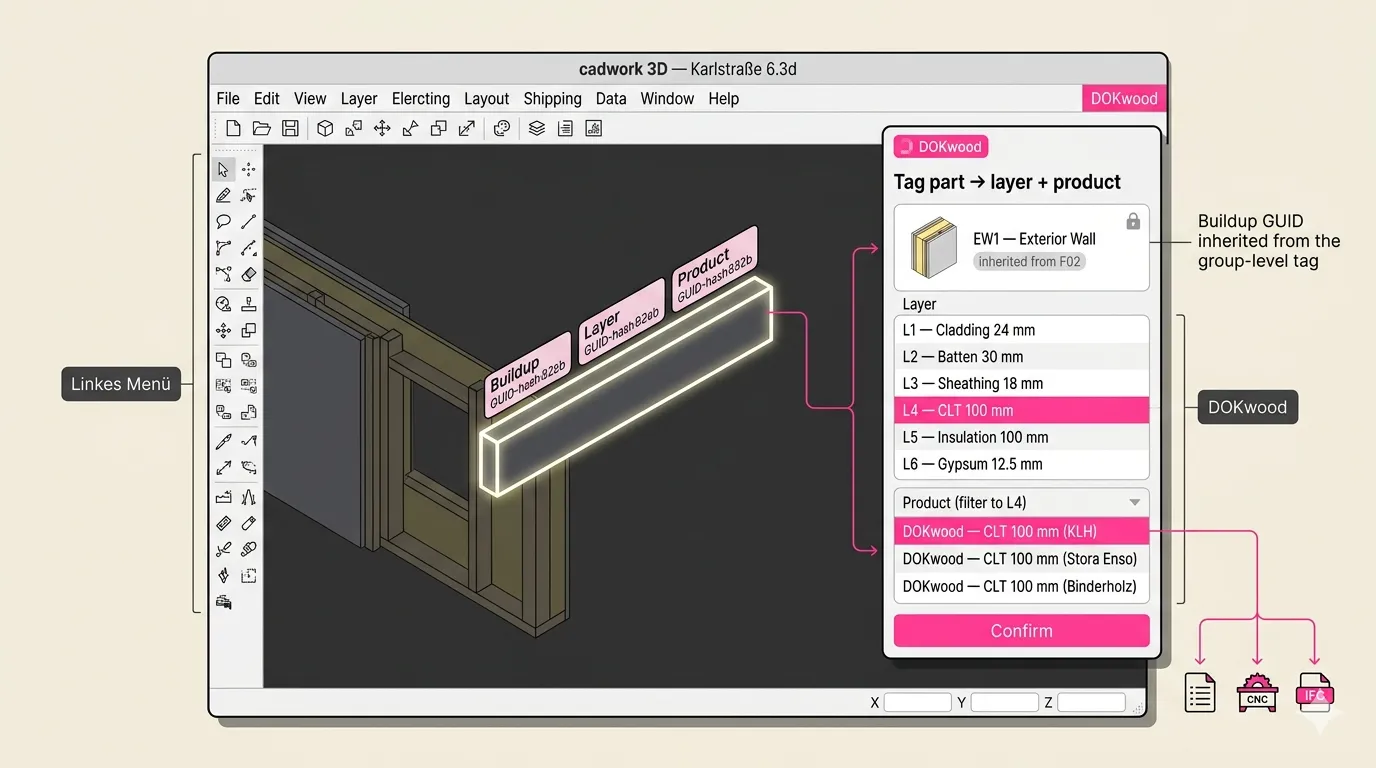Open the color palette icon in toolbar

pyautogui.click(x=502, y=128)
